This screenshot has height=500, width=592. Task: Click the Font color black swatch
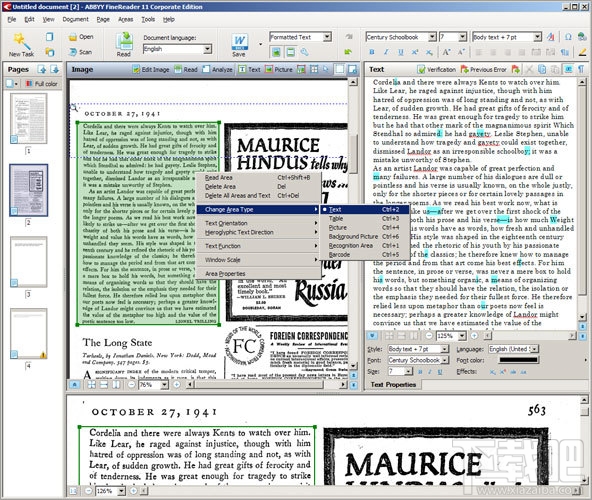pyautogui.click(x=518, y=360)
